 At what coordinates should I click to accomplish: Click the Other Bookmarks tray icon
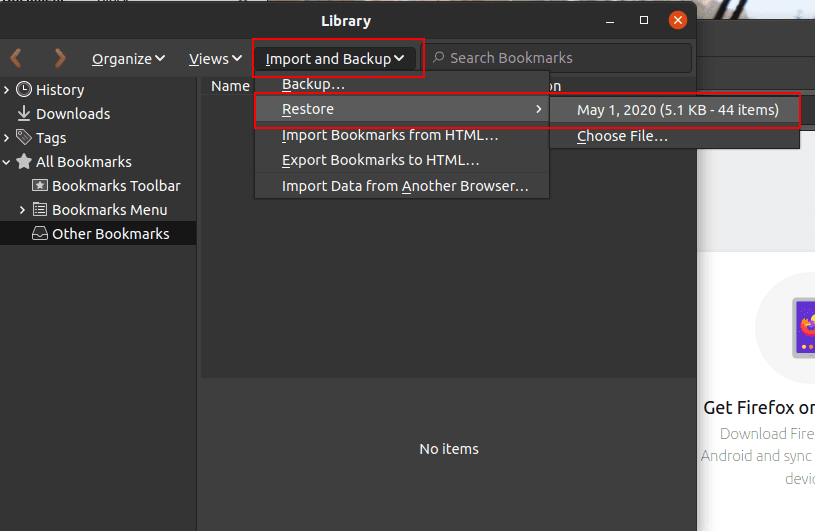pyautogui.click(x=40, y=233)
